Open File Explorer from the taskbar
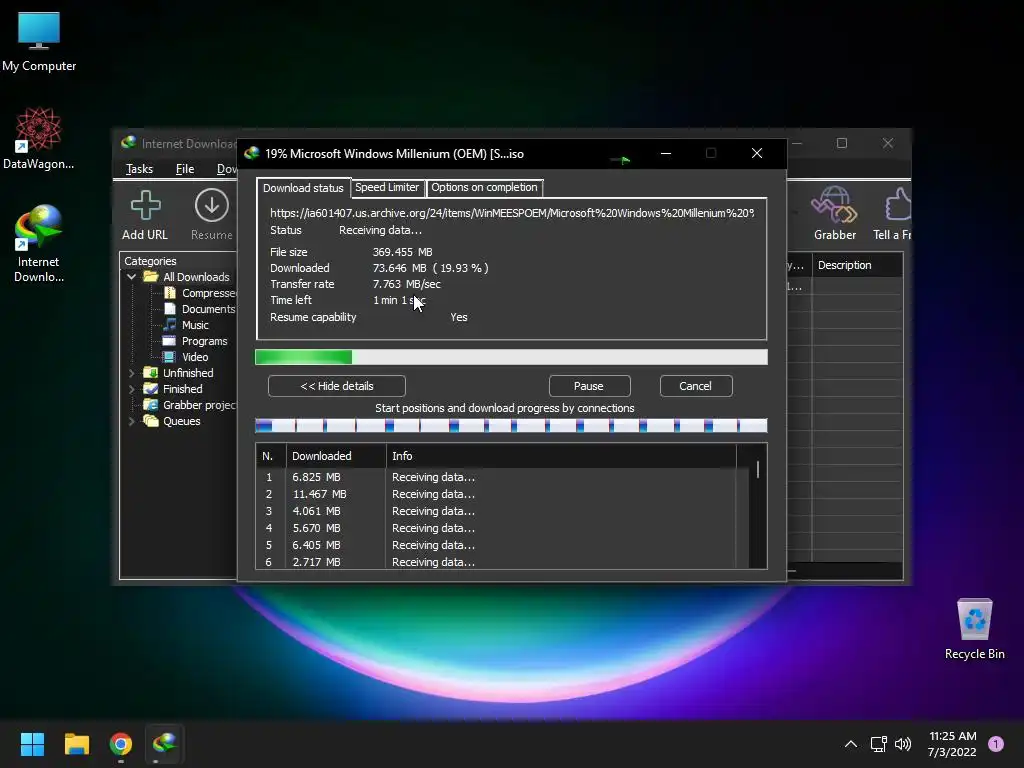 click(x=76, y=744)
